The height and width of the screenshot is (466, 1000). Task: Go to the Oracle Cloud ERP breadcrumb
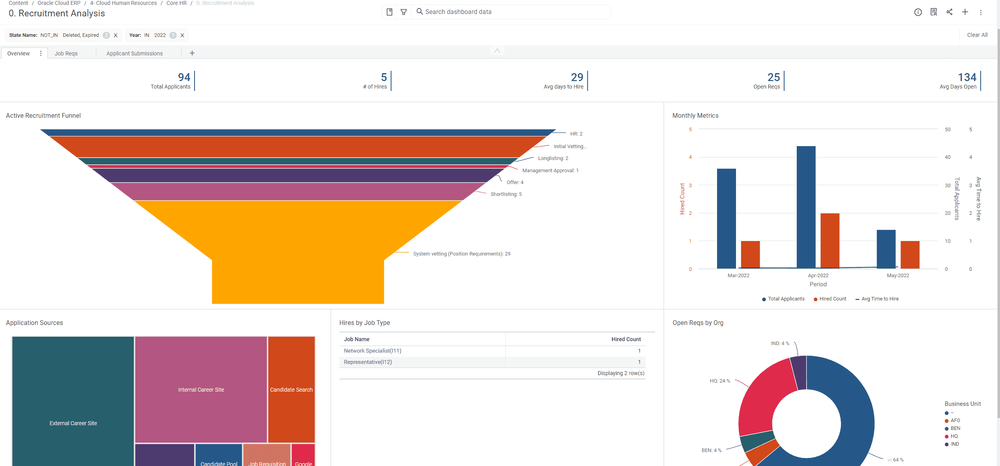coord(58,3)
